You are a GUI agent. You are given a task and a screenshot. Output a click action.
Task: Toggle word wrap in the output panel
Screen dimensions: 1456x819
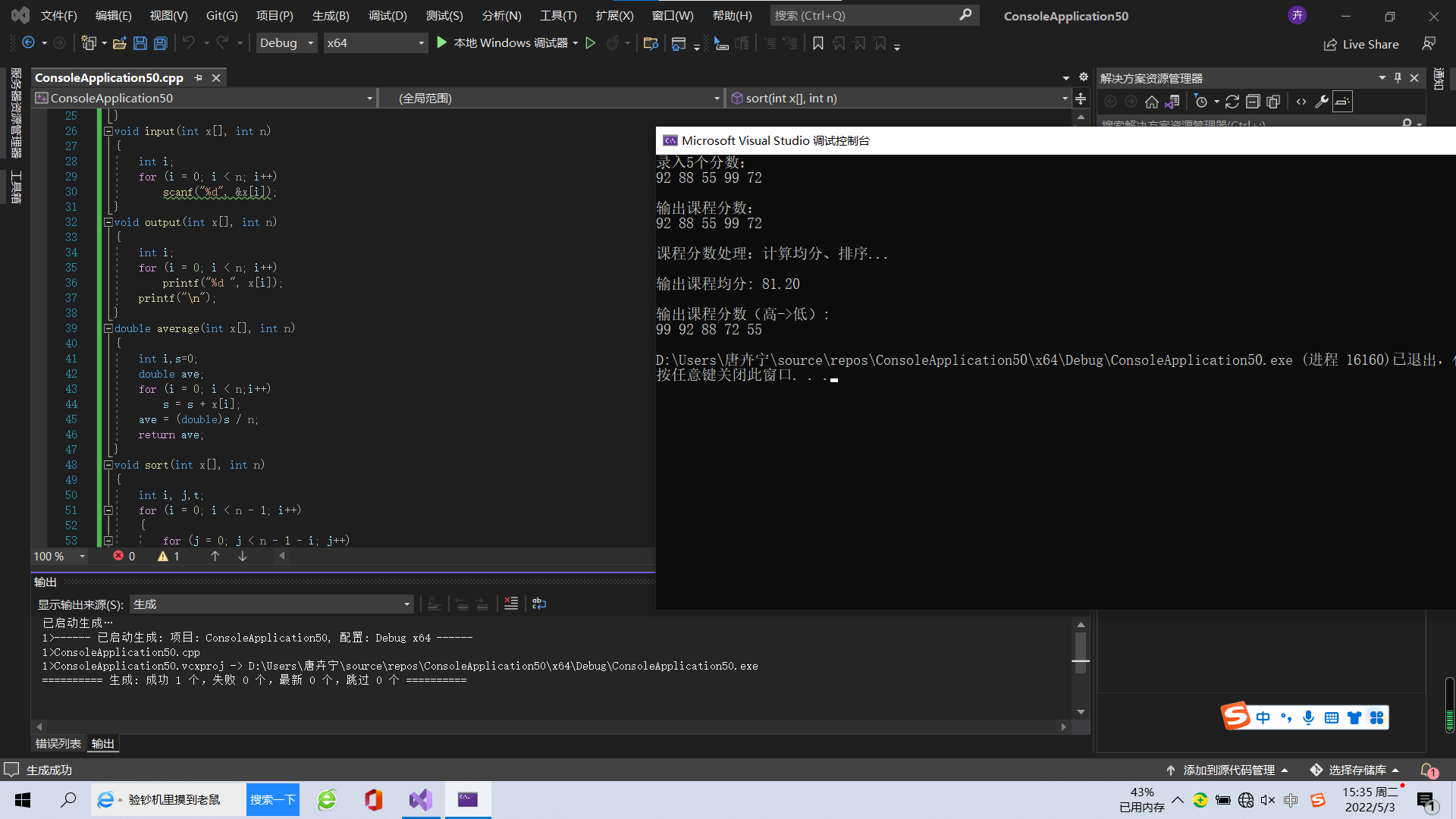pyautogui.click(x=539, y=604)
